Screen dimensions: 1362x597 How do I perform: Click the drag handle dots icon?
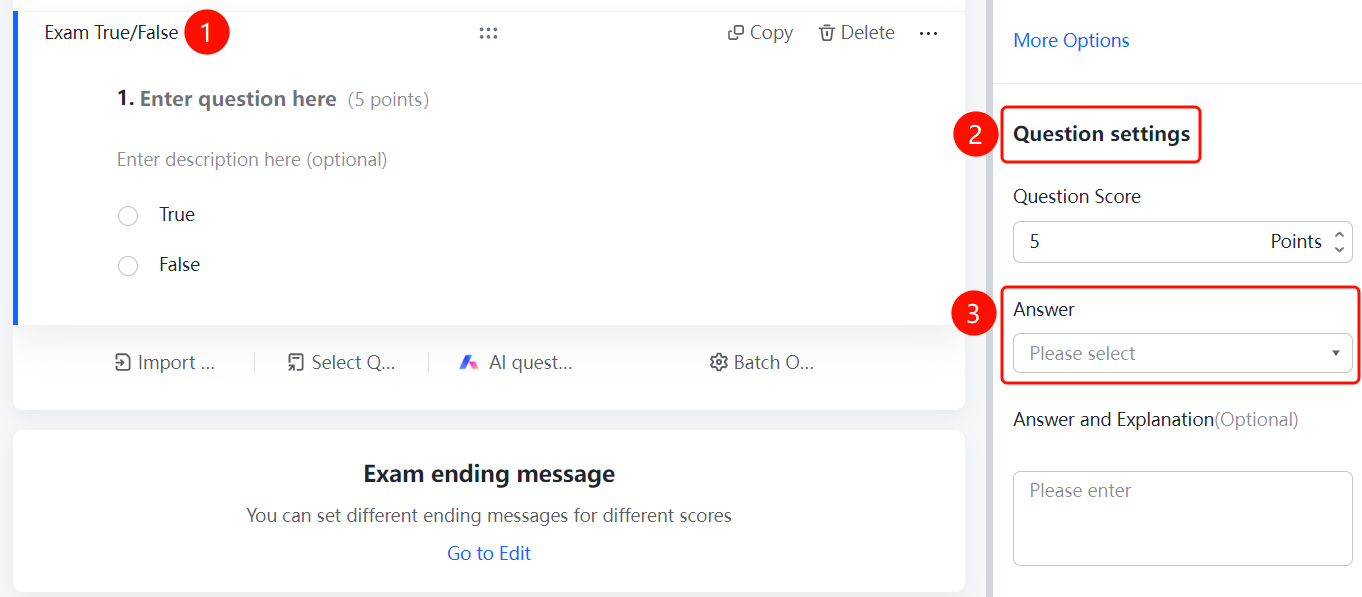click(x=488, y=33)
